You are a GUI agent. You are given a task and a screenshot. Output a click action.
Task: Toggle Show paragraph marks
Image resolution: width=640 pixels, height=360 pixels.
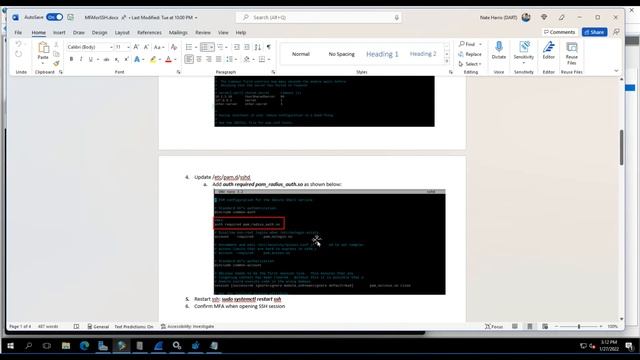tap(269, 47)
